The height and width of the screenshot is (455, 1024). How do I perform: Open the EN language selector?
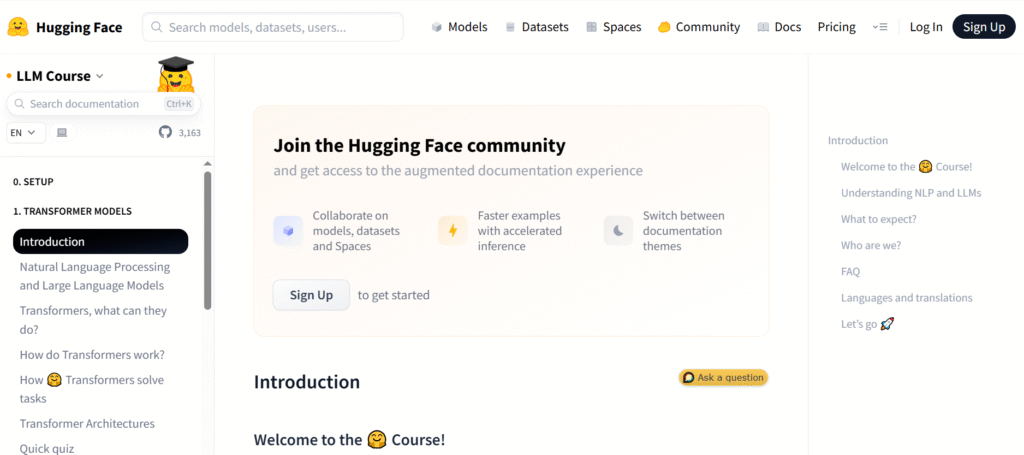(26, 133)
